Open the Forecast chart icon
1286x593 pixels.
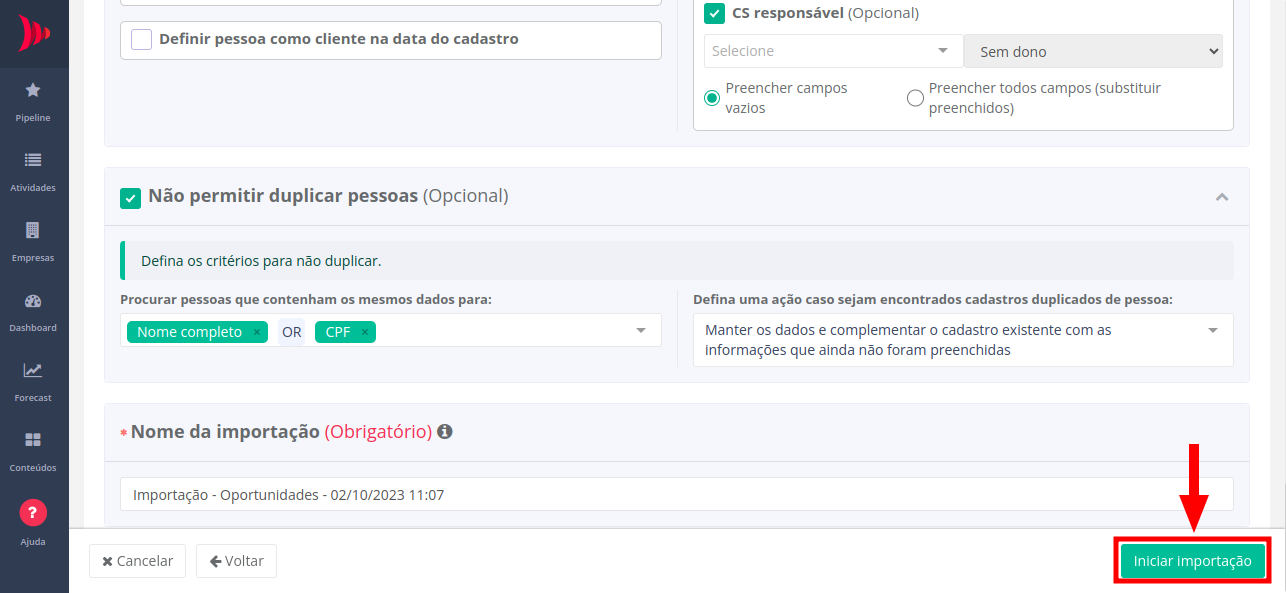pyautogui.click(x=33, y=370)
